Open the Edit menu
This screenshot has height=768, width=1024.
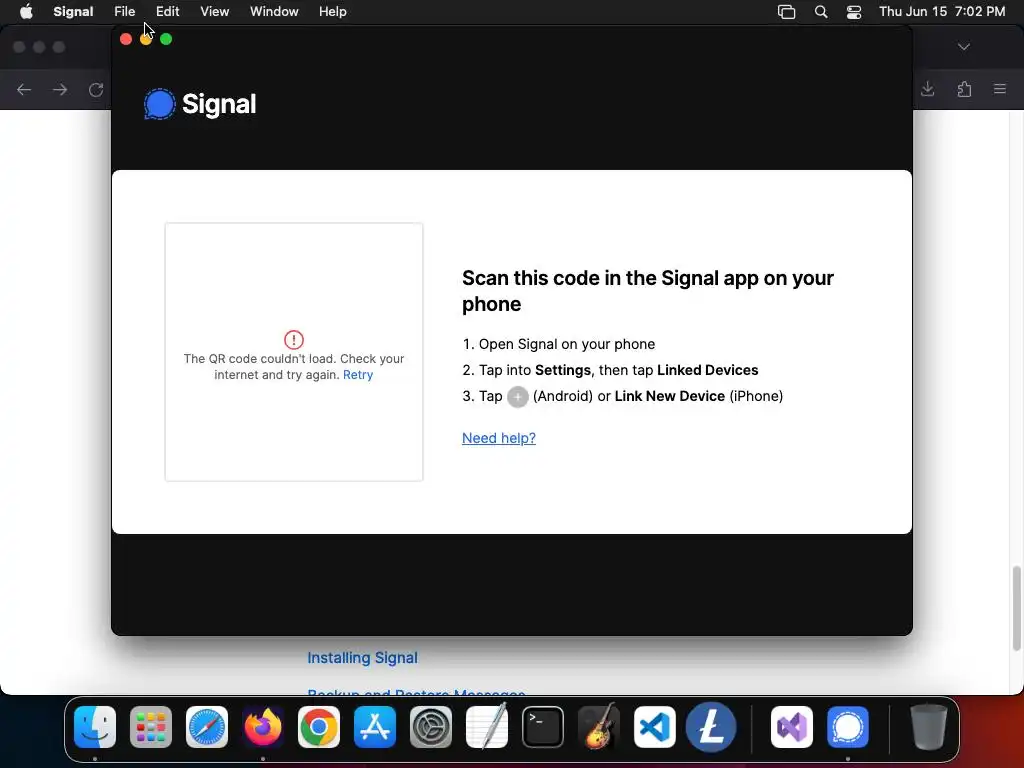point(168,12)
